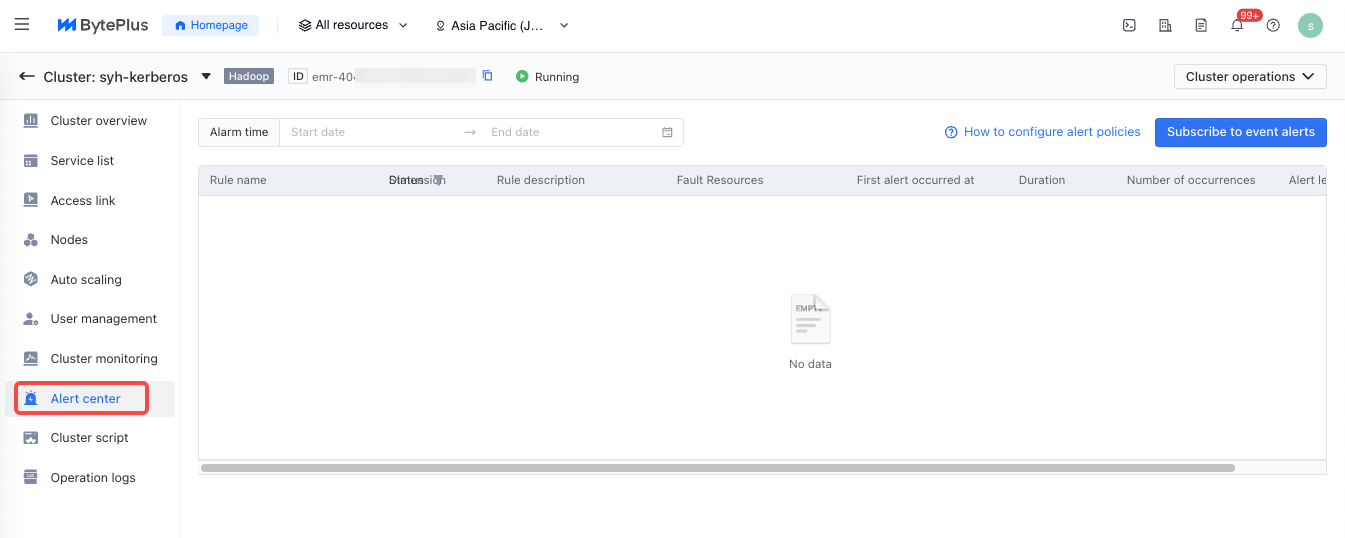
Task: Click the help question mark icon
Action: coord(1273,26)
